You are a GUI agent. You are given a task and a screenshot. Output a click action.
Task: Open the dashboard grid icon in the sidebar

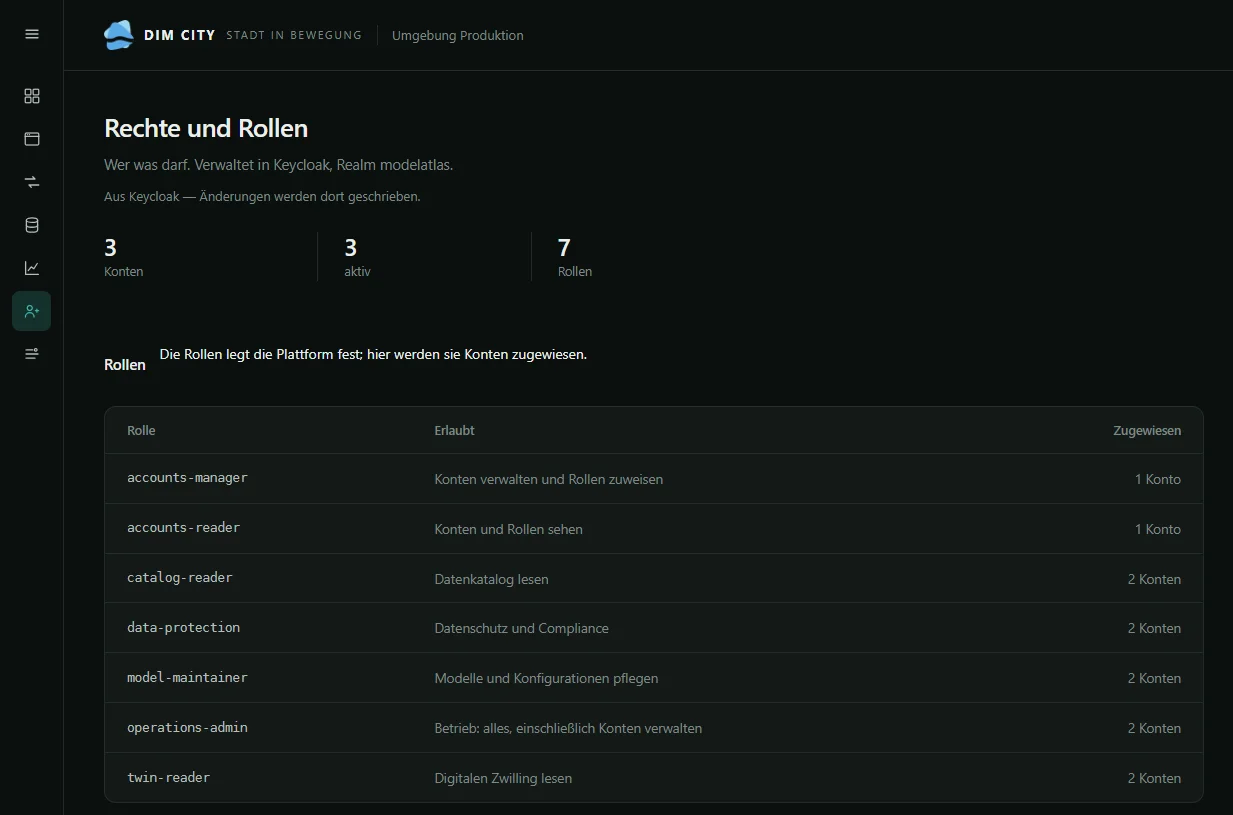pos(32,96)
